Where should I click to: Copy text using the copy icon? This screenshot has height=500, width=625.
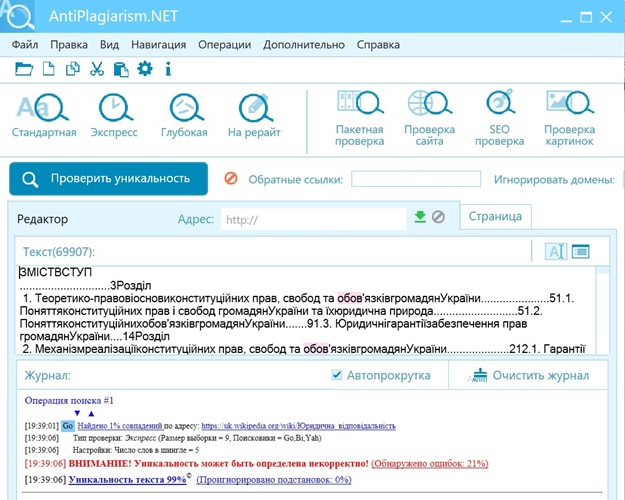pyautogui.click(x=73, y=69)
